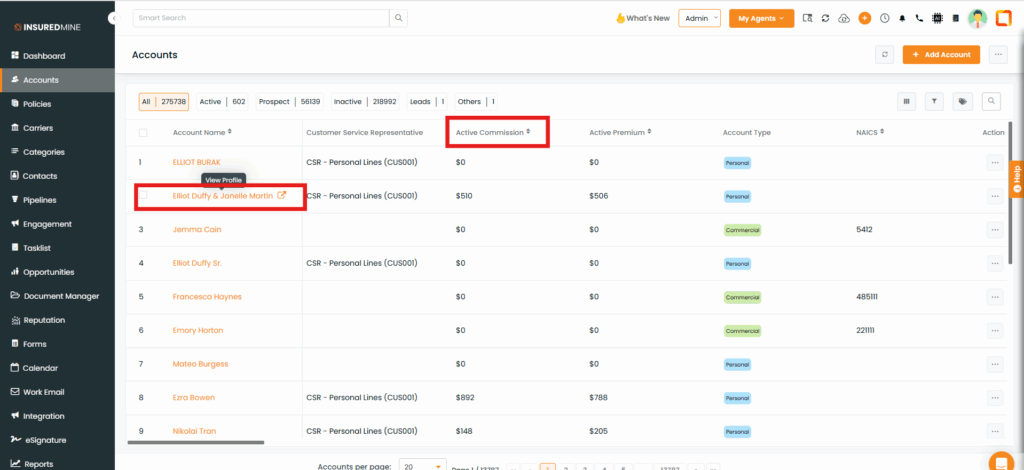Click the horizontal scrollbar under the table
Image resolution: width=1024 pixels, height=470 pixels.
pyautogui.click(x=196, y=442)
